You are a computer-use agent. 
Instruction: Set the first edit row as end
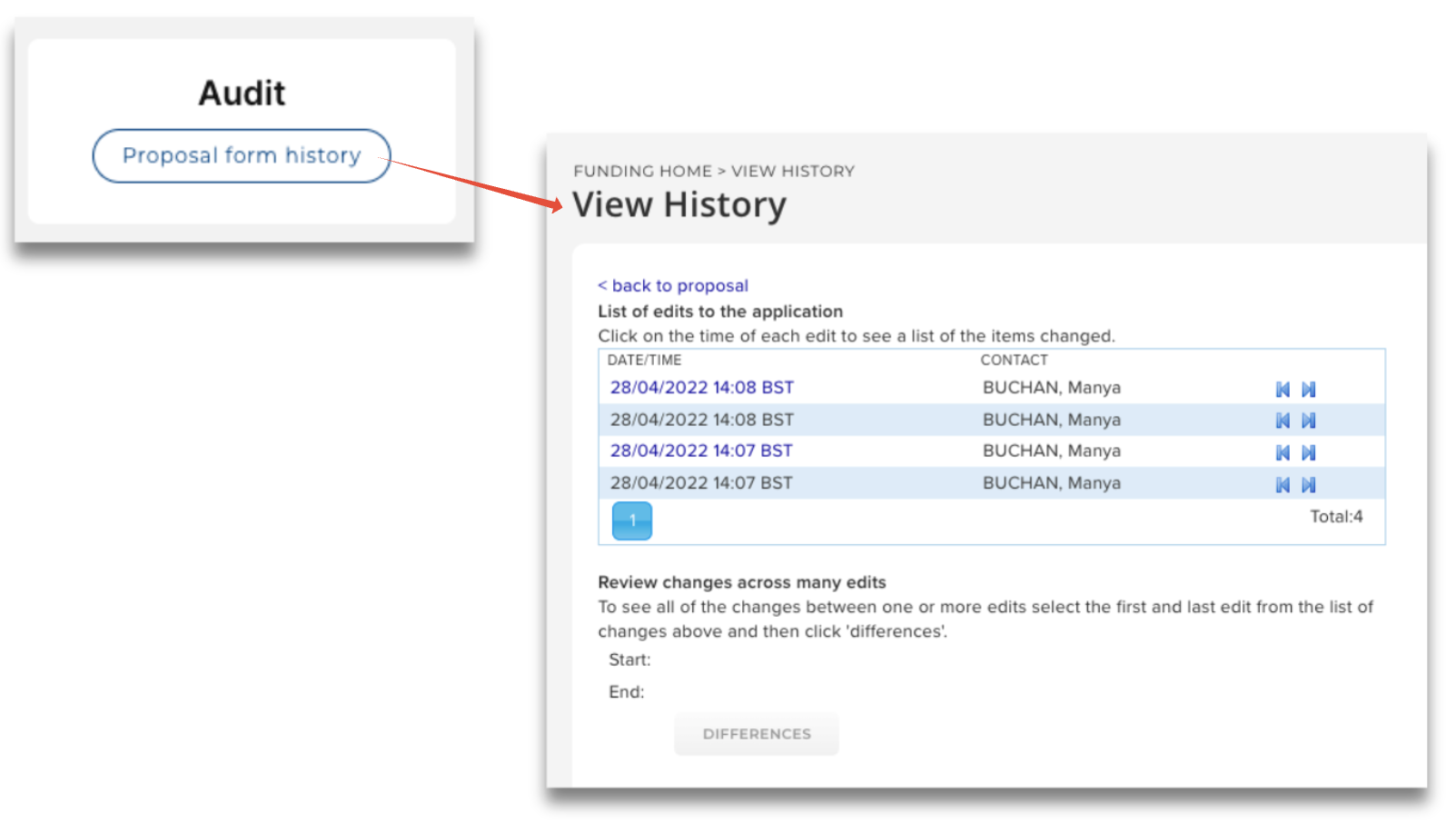tap(1308, 390)
